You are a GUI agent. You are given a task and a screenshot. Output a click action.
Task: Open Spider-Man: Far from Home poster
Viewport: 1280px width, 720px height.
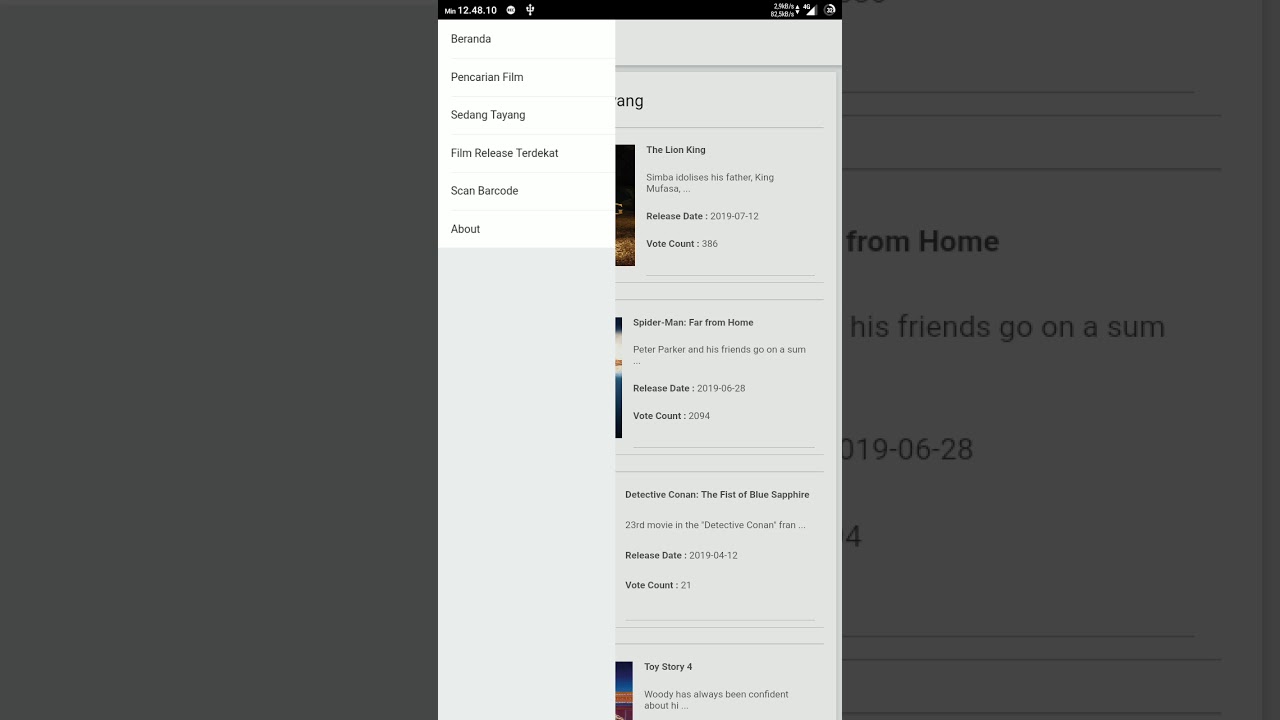point(619,378)
